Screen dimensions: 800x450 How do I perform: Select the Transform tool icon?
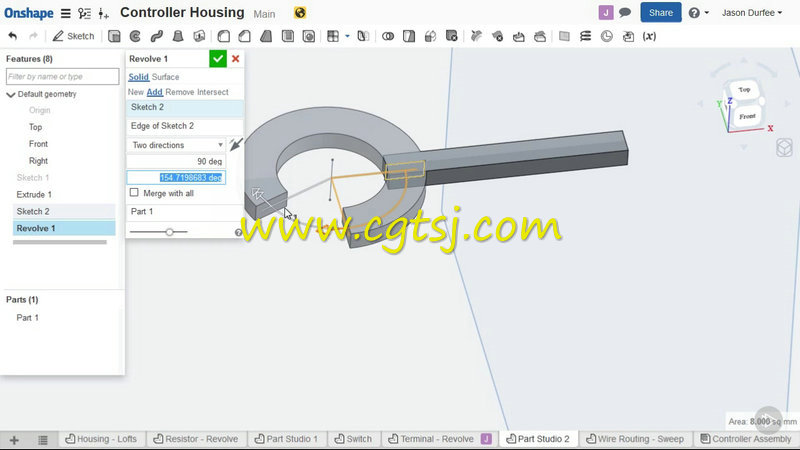(430, 36)
